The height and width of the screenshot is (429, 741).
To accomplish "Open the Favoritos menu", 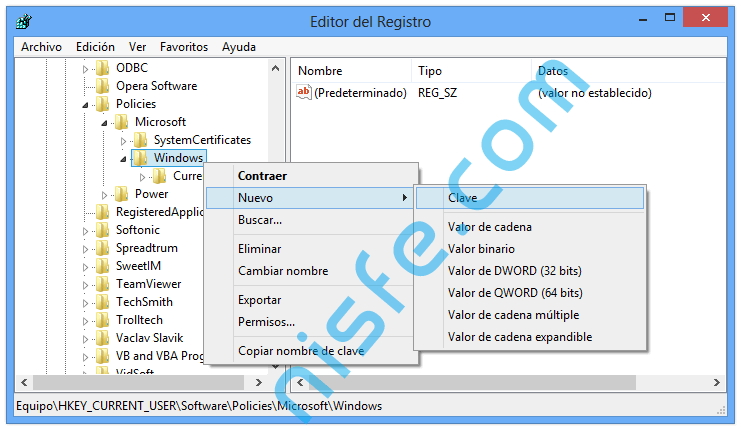I will tap(184, 47).
